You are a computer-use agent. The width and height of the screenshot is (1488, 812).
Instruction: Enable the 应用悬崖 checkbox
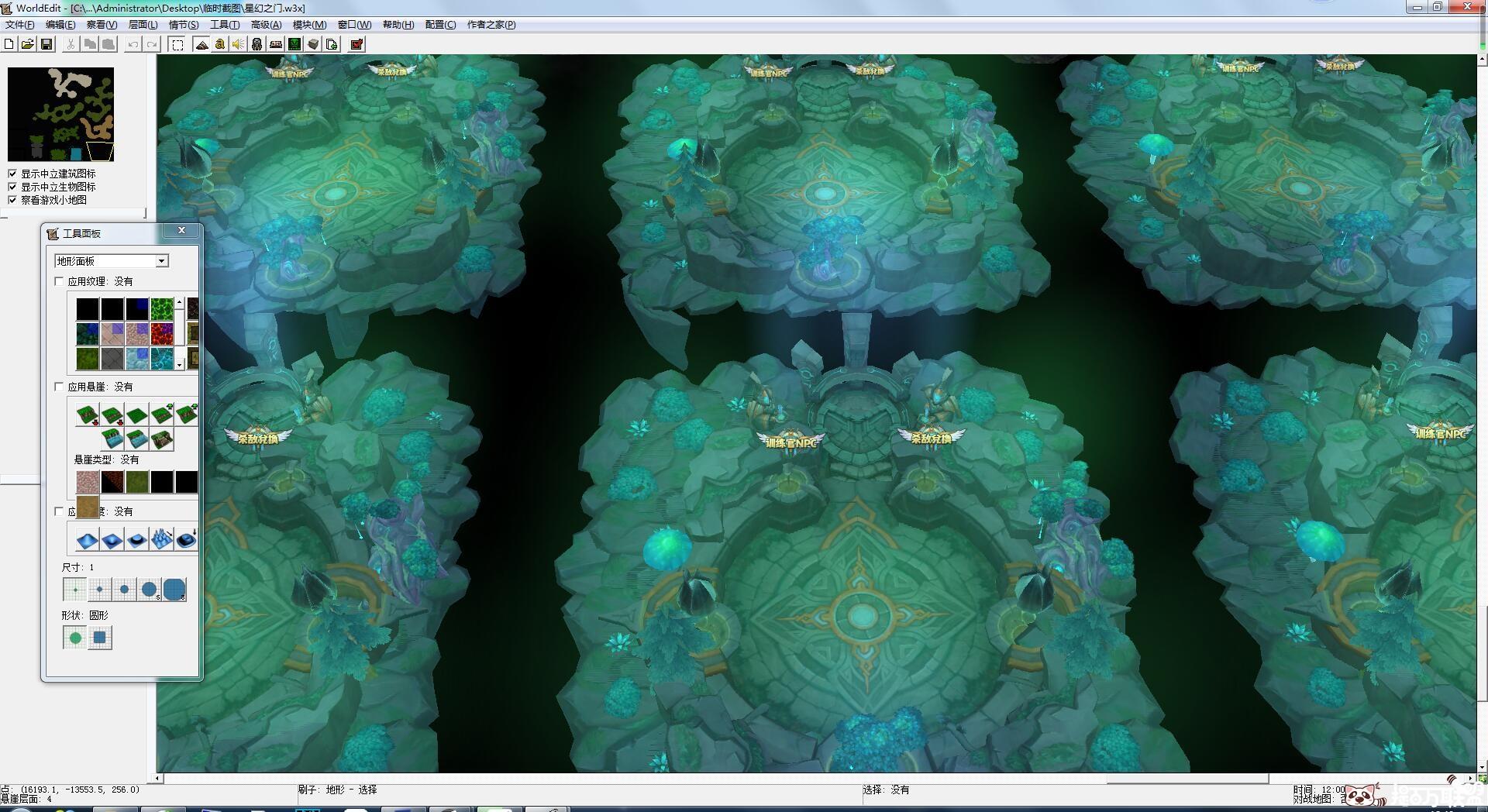[x=59, y=387]
